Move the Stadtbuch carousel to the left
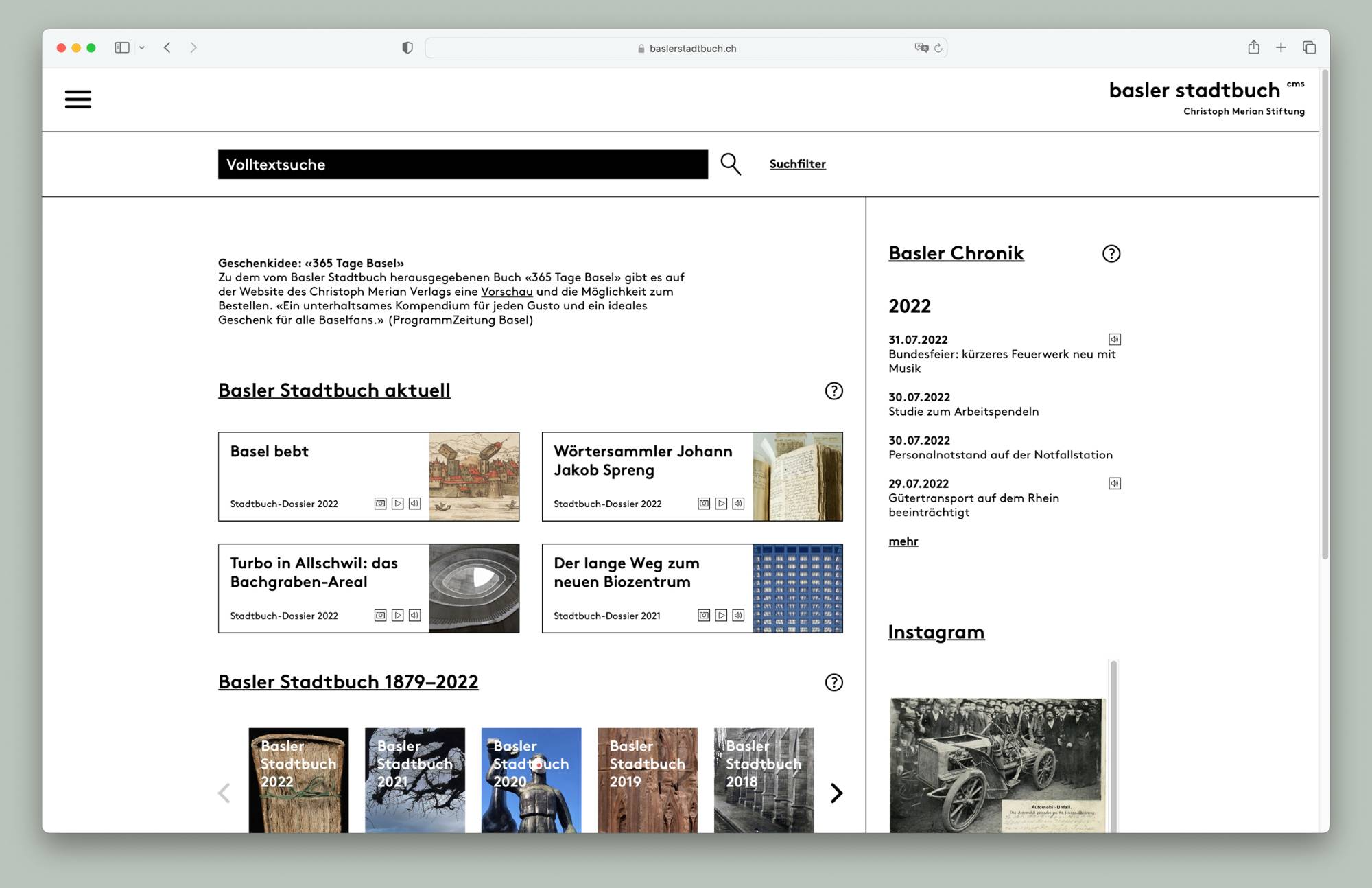 point(224,793)
